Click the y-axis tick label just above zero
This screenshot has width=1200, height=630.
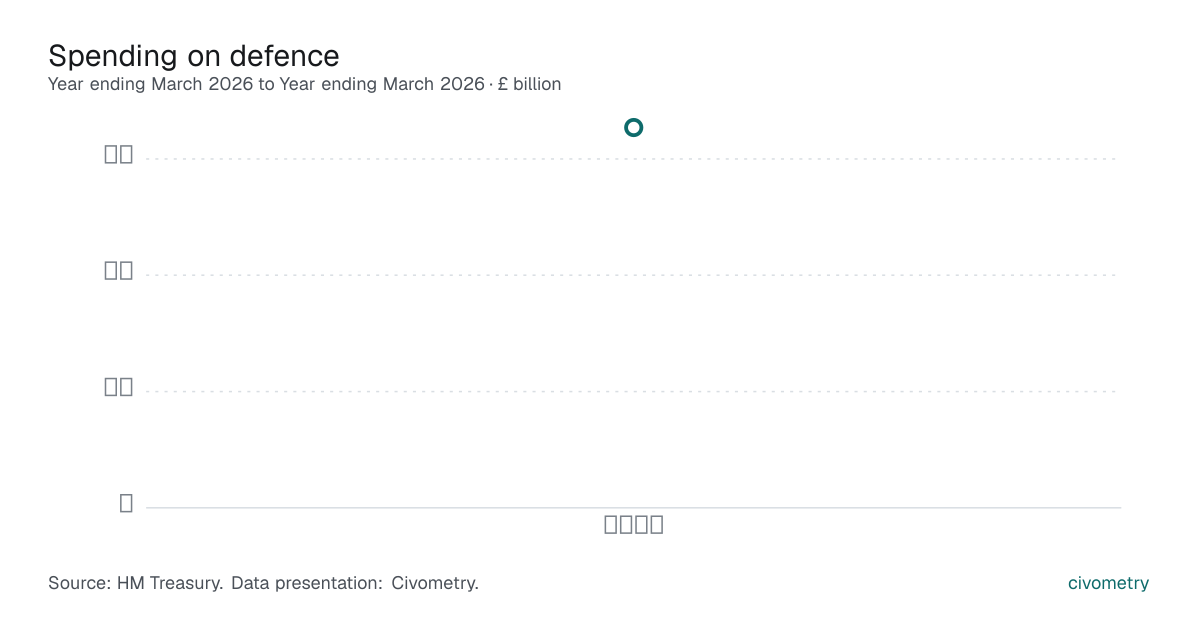(119, 387)
